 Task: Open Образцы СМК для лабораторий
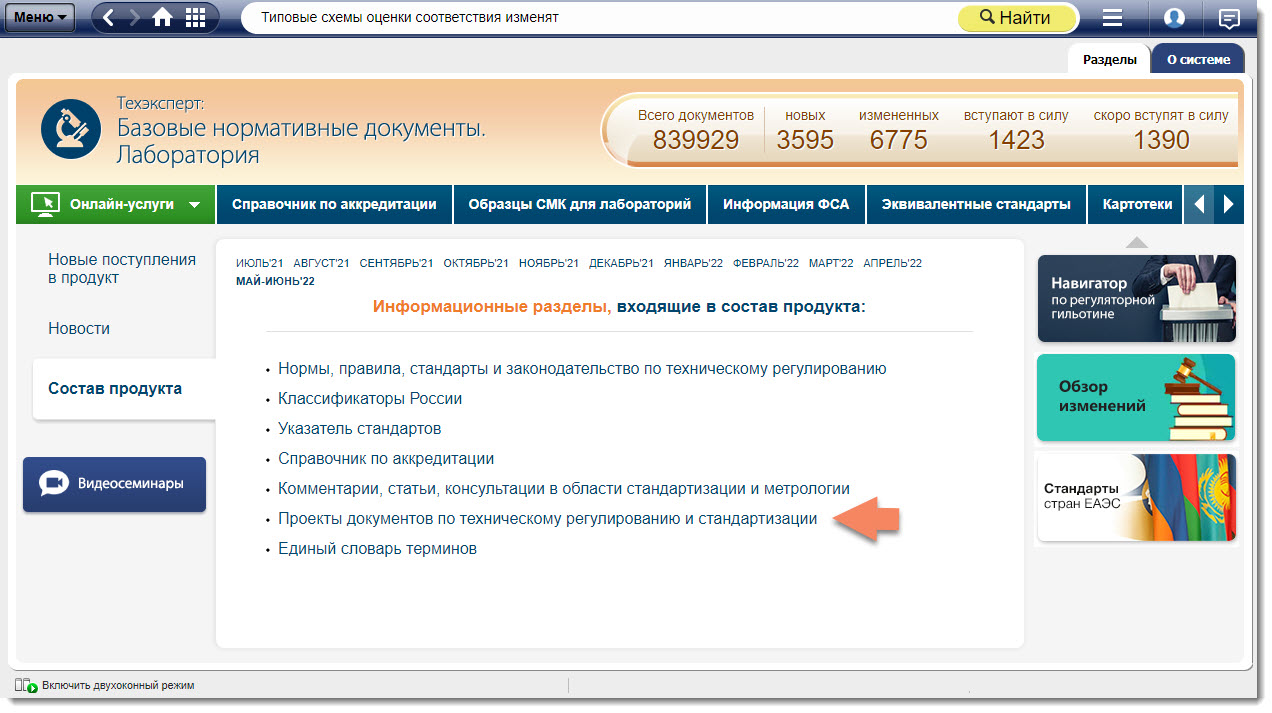coord(580,204)
